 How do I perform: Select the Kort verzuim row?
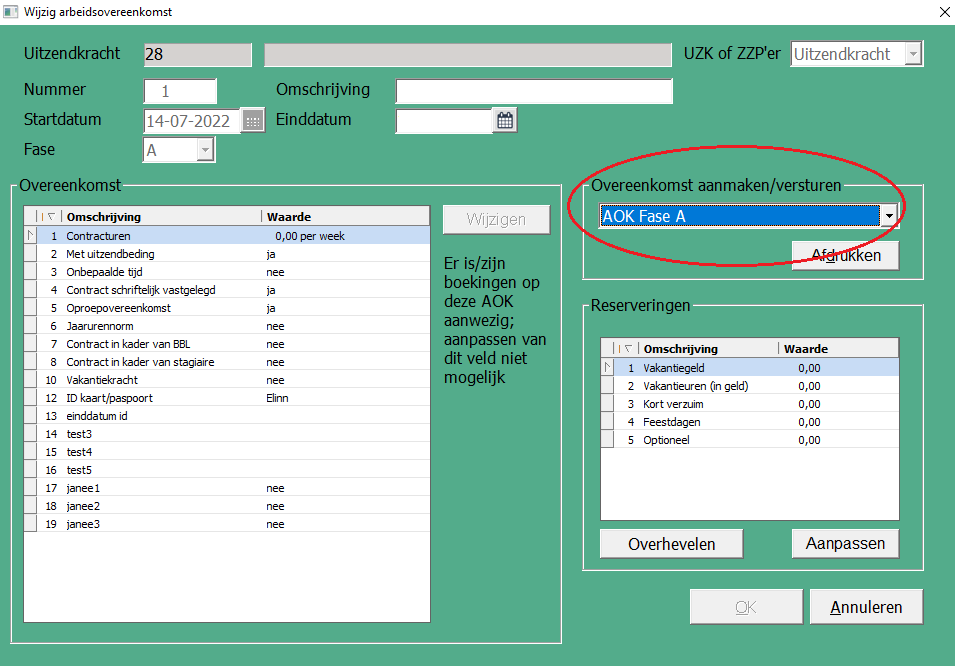click(749, 404)
